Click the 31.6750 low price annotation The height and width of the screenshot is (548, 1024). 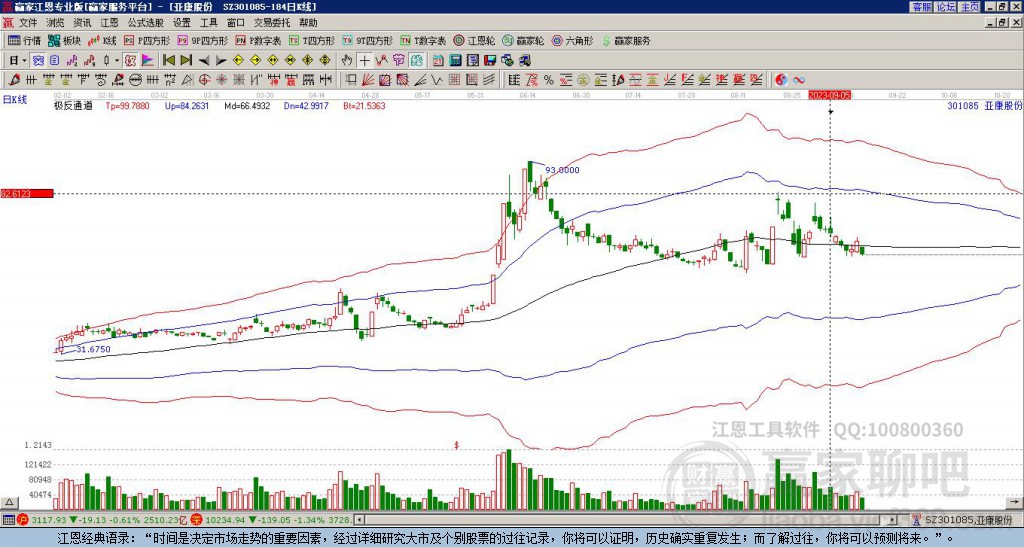[x=93, y=349]
